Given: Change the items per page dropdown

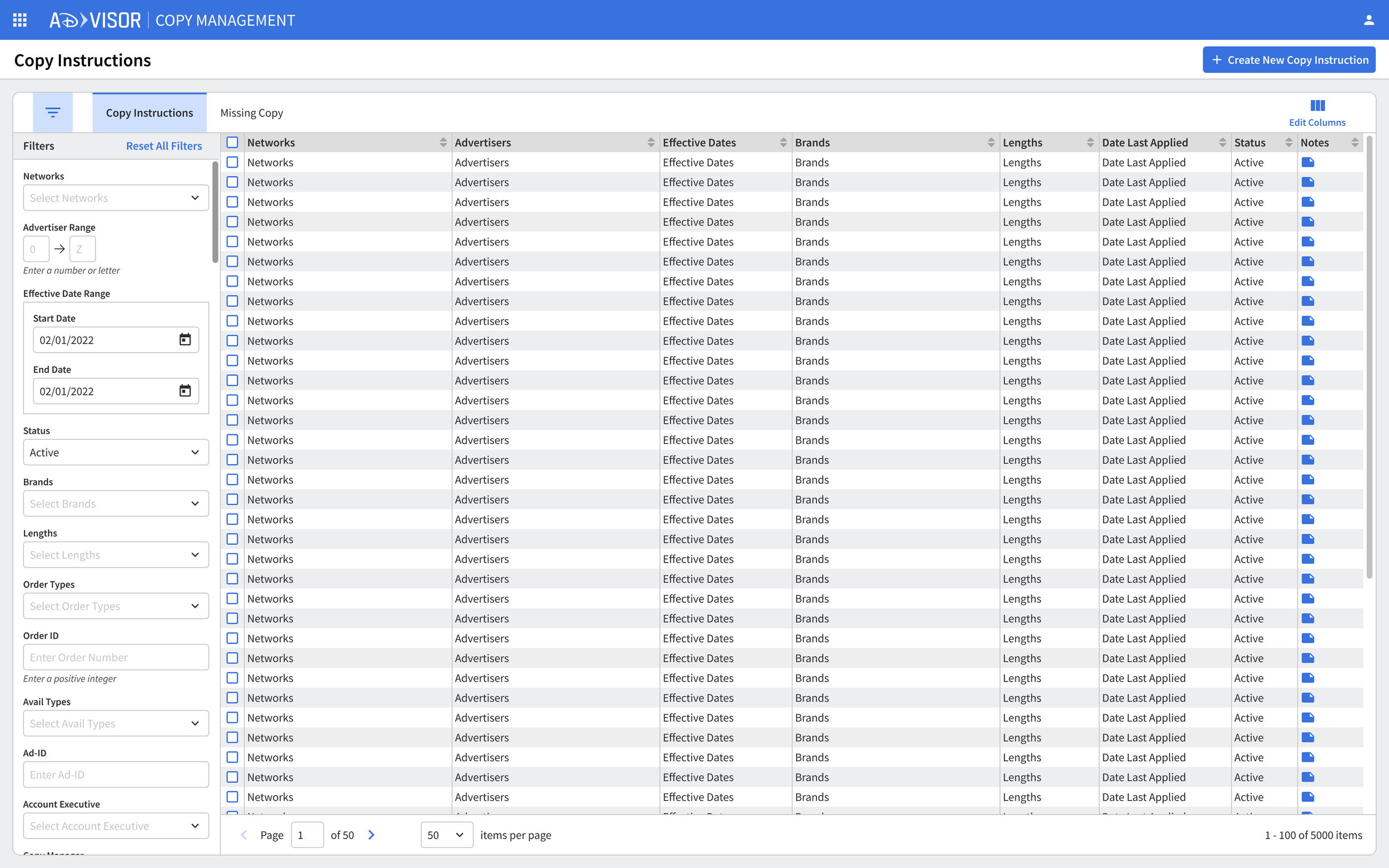Looking at the screenshot, I should 446,835.
